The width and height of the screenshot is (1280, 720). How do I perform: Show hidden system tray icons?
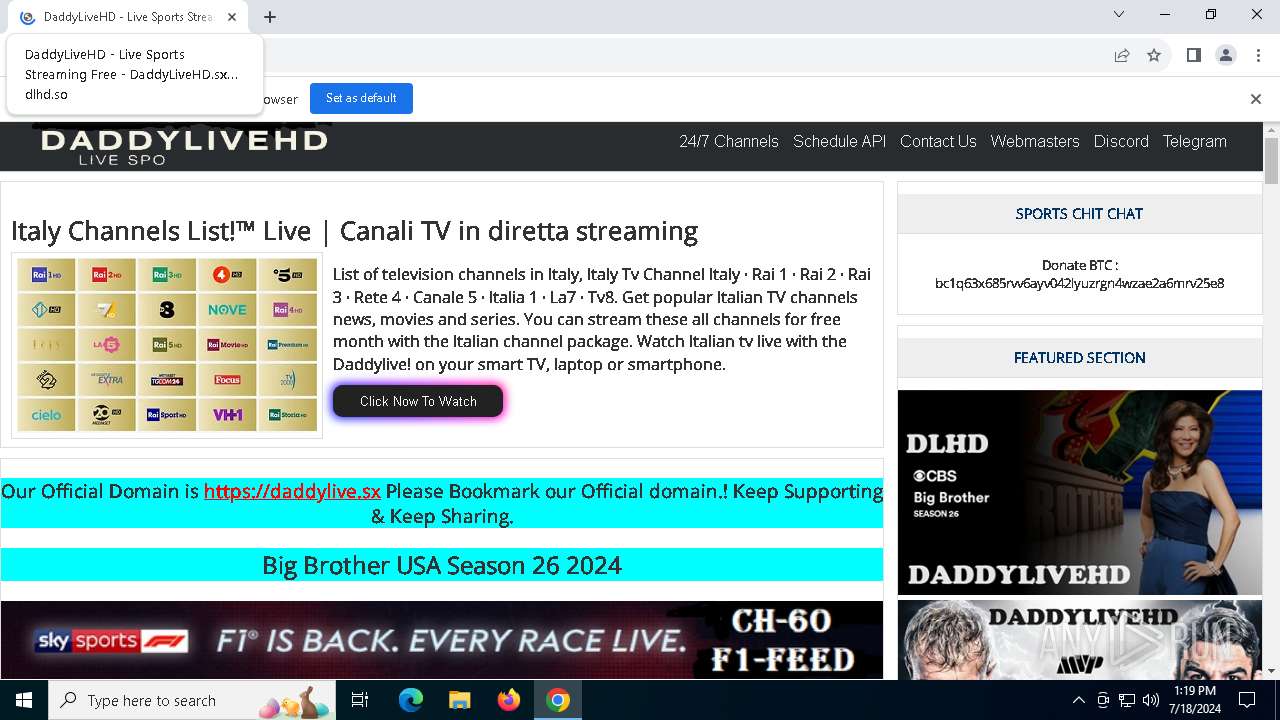1078,700
